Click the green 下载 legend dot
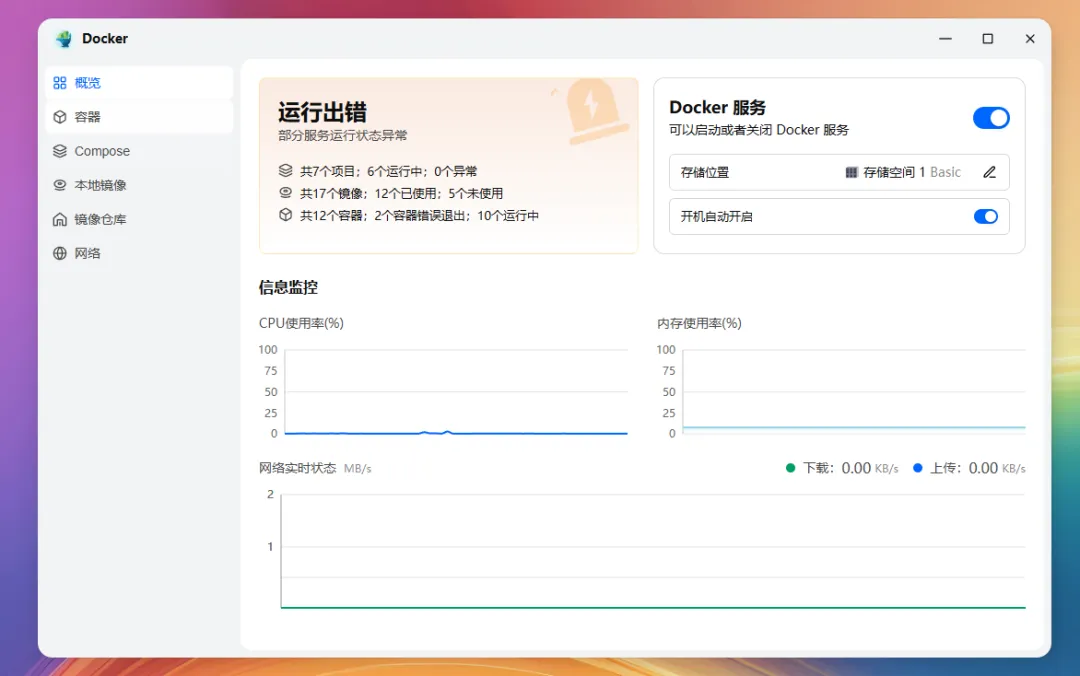1080x676 pixels. 790,468
